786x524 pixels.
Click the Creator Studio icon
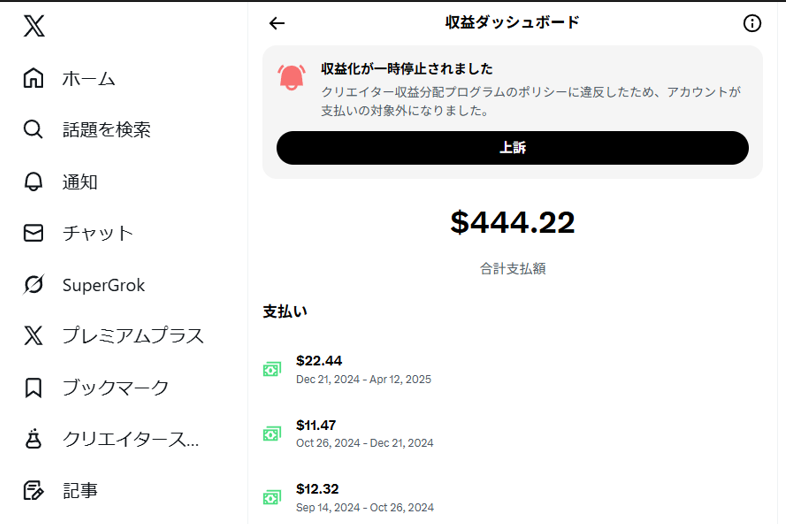34,439
